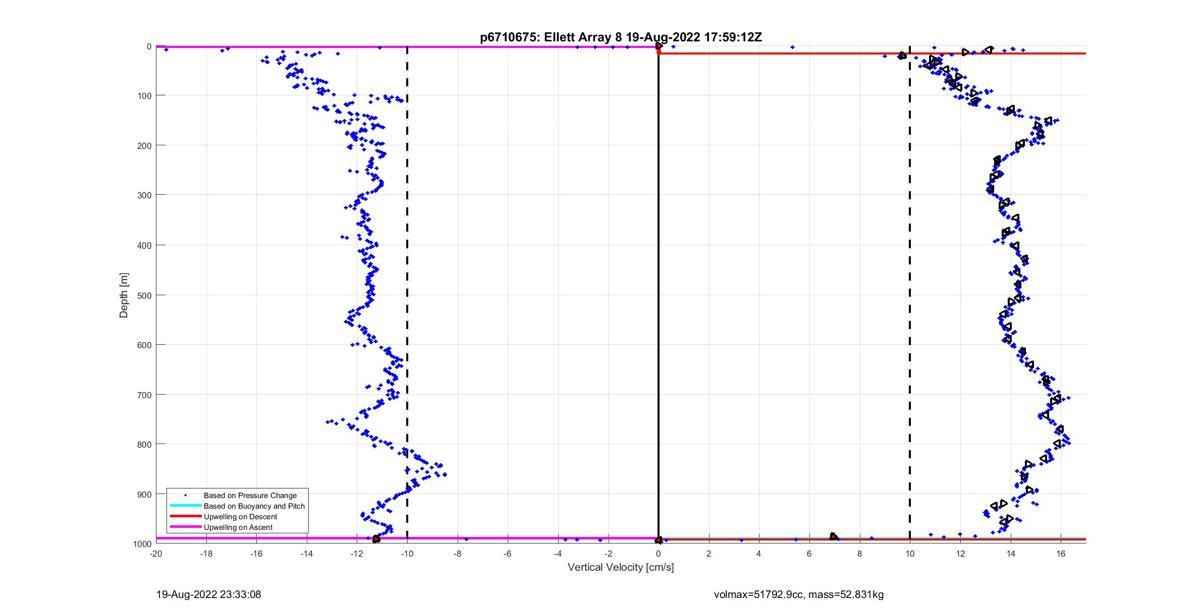Click the "14" velocity tick label

(x=1010, y=553)
